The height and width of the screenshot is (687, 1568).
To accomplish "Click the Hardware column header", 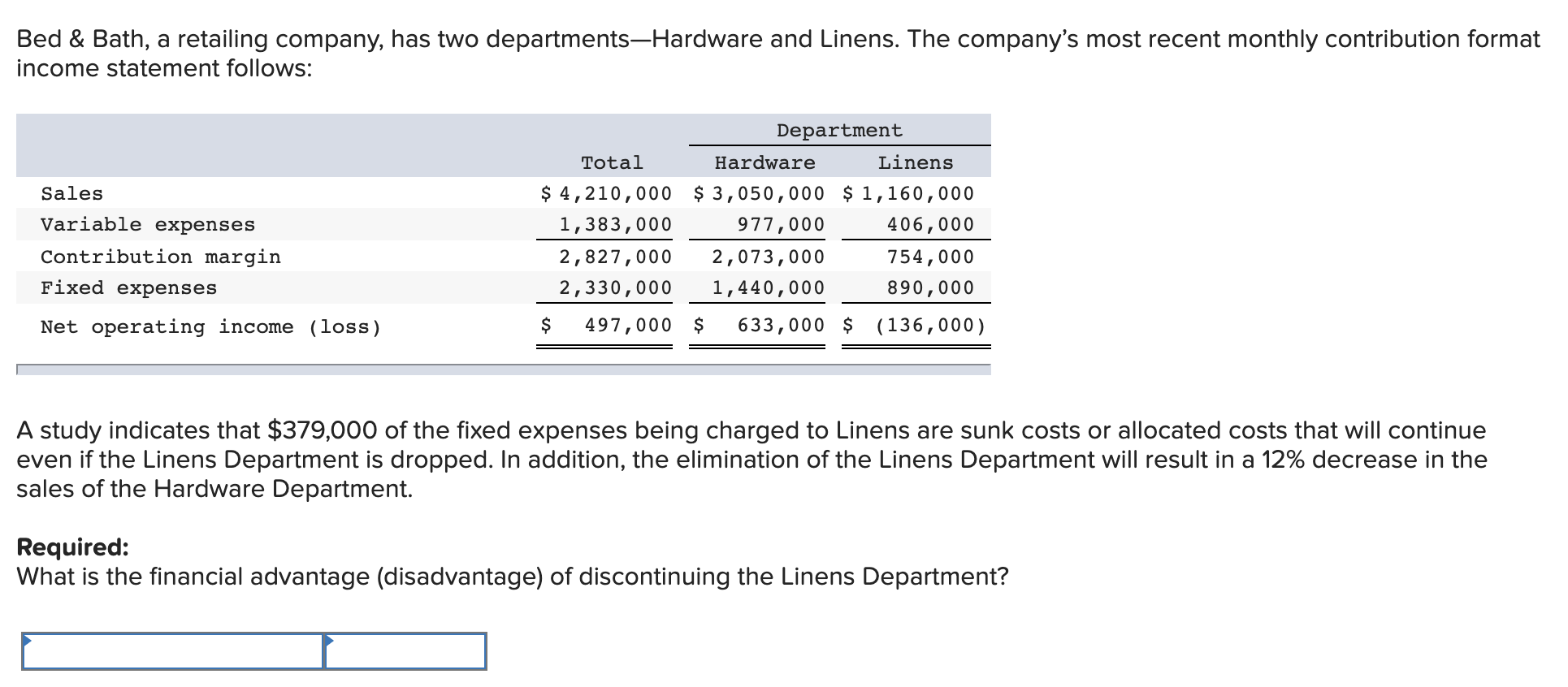I will 765,163.
